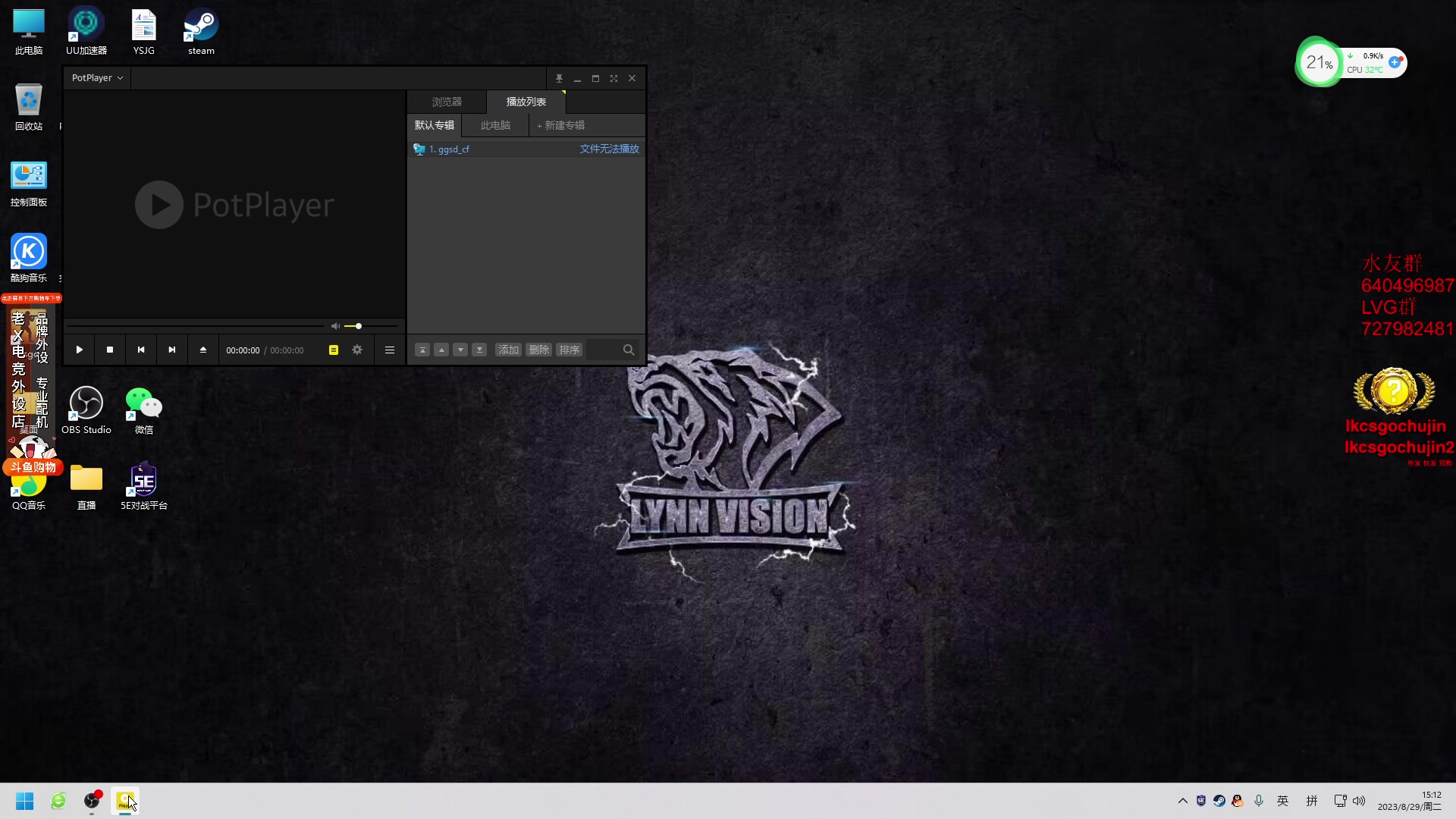The width and height of the screenshot is (1456, 819).
Task: Toggle the yellow playlist panel button
Action: click(x=334, y=350)
